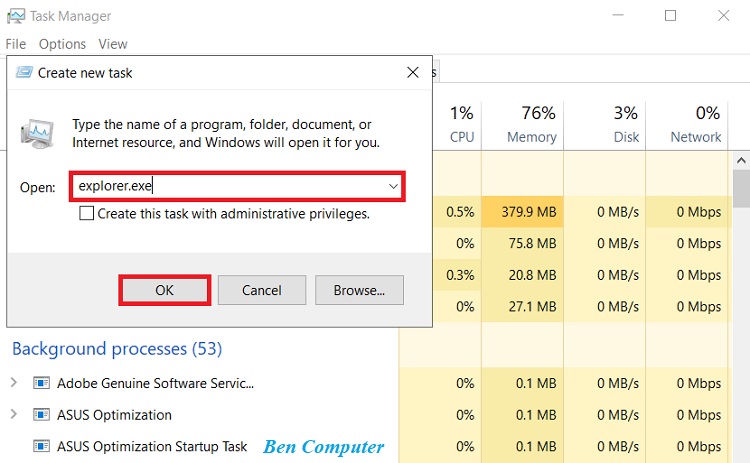Click the ASUS Optimization Startup Task icon
Viewport: 750px width, 463px height.
point(41,447)
